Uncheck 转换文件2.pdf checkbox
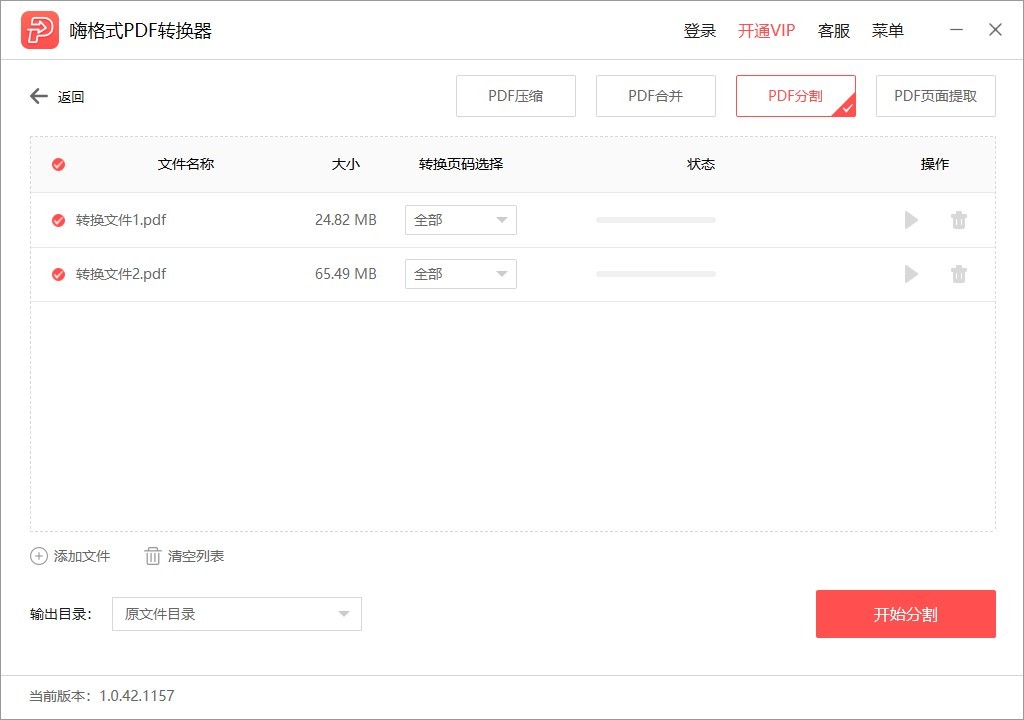Viewport: 1024px width, 720px height. [58, 274]
